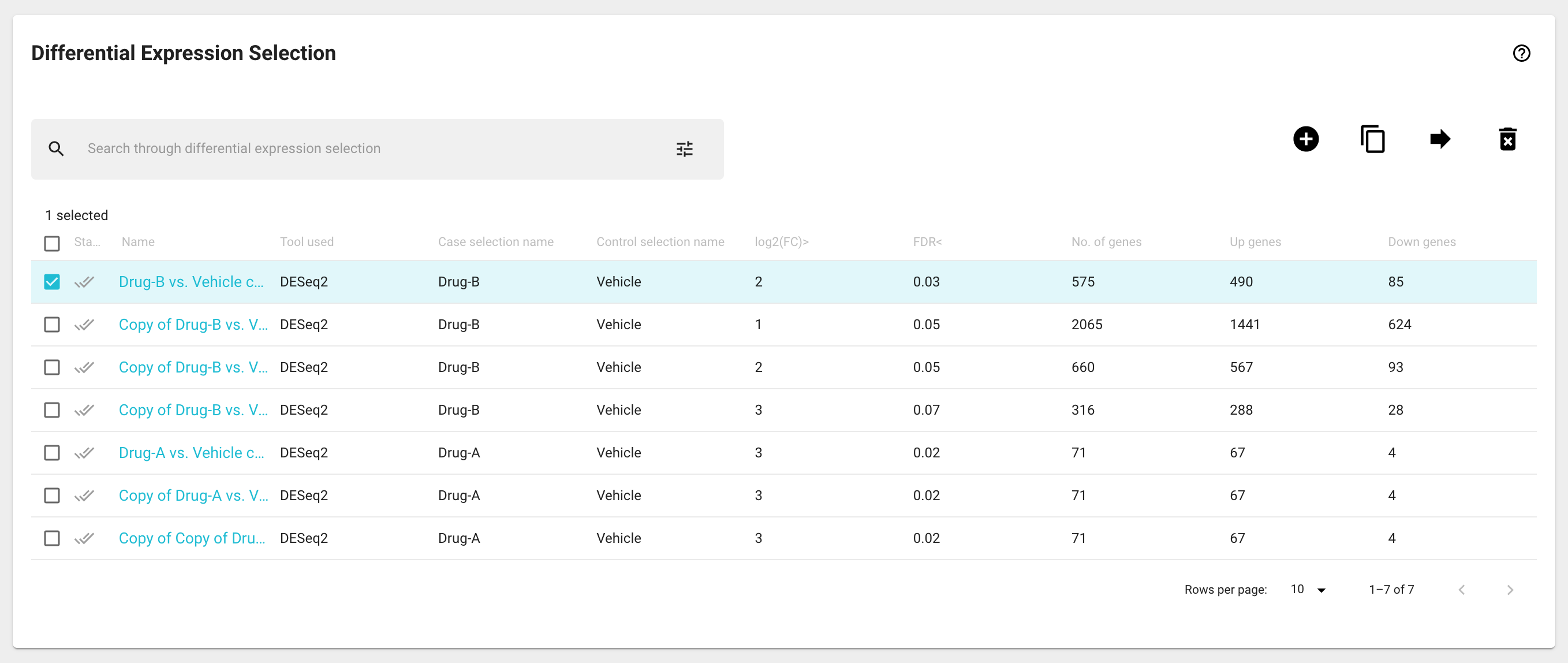Click the search magnifier icon
The width and height of the screenshot is (1568, 663).
(x=56, y=148)
